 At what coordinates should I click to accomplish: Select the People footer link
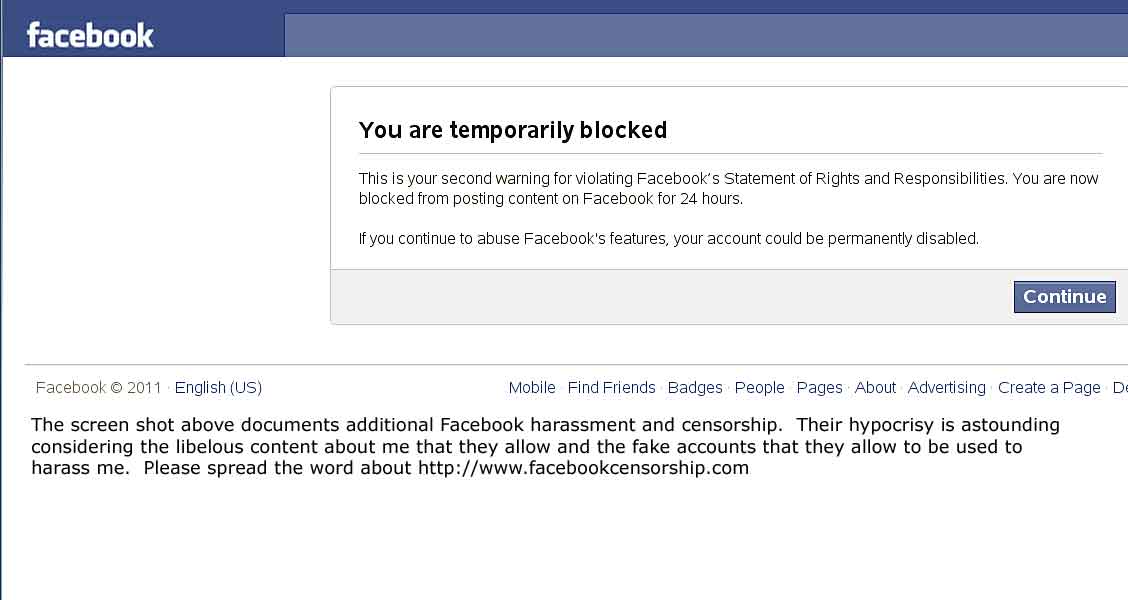click(x=759, y=388)
